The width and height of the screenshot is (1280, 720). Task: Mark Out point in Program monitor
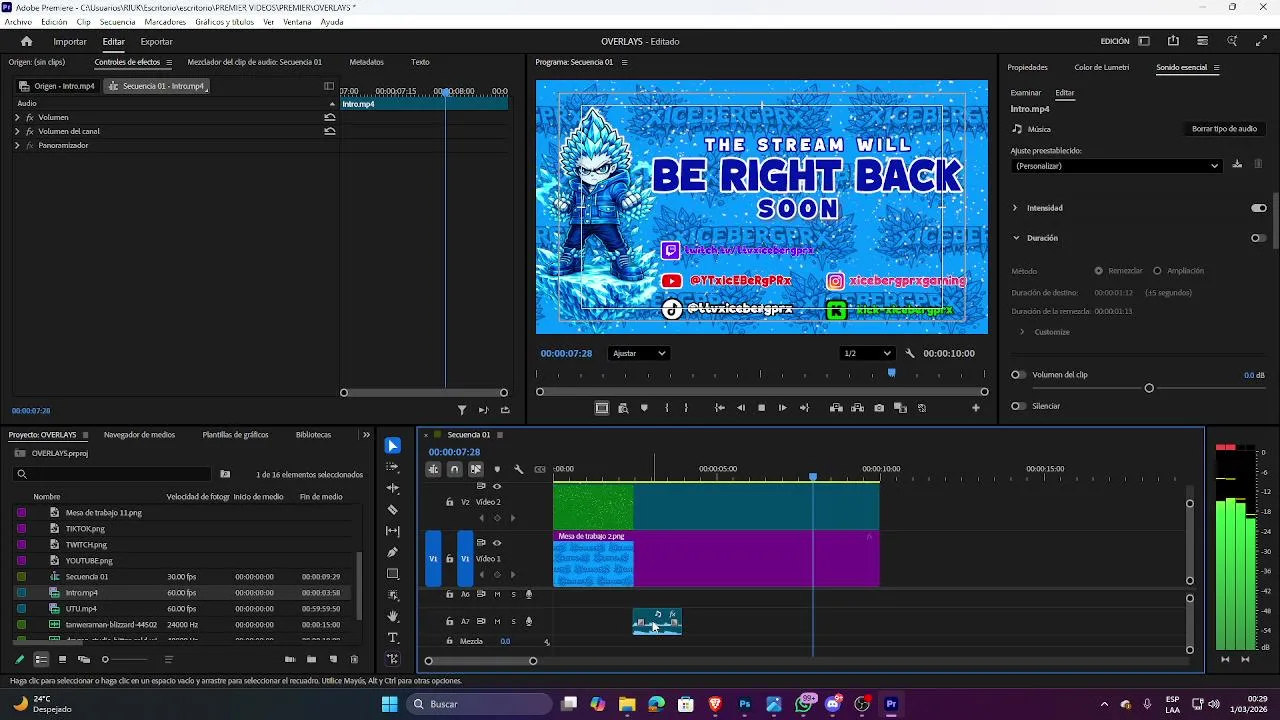686,408
